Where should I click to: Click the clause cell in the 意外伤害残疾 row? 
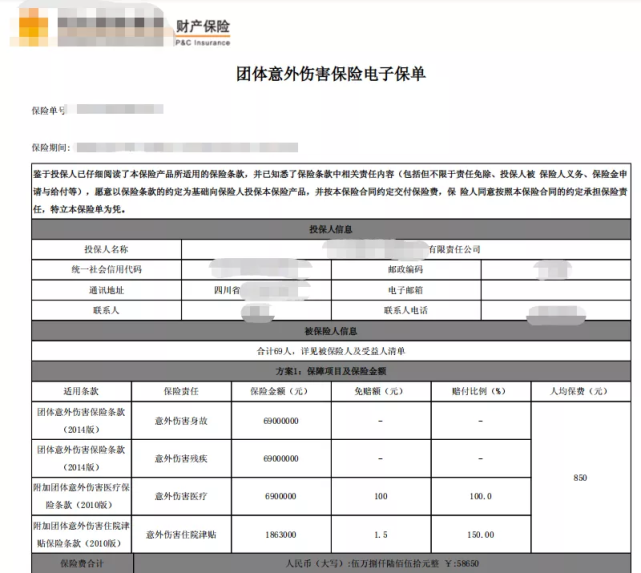81,459
